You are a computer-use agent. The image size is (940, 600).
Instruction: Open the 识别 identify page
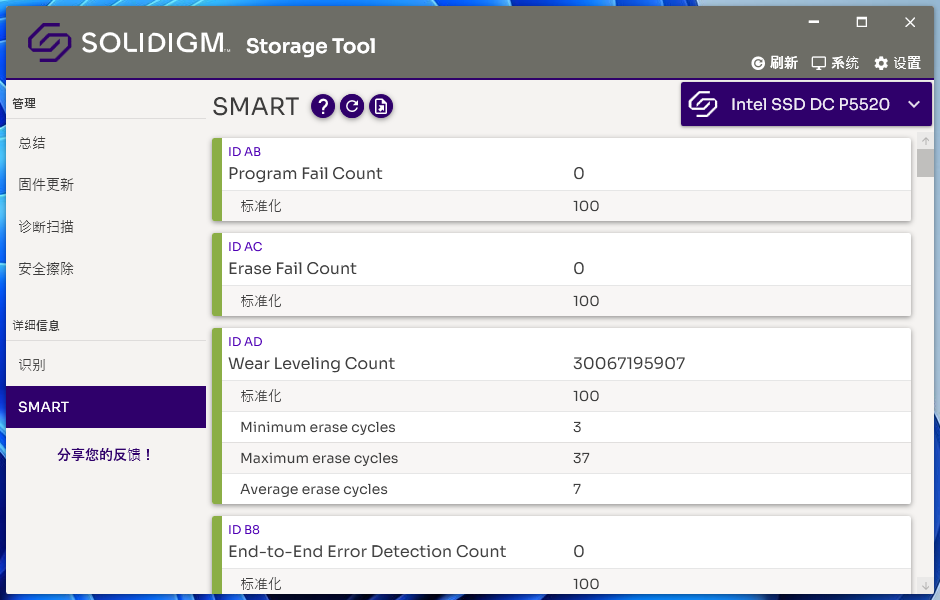pos(32,365)
